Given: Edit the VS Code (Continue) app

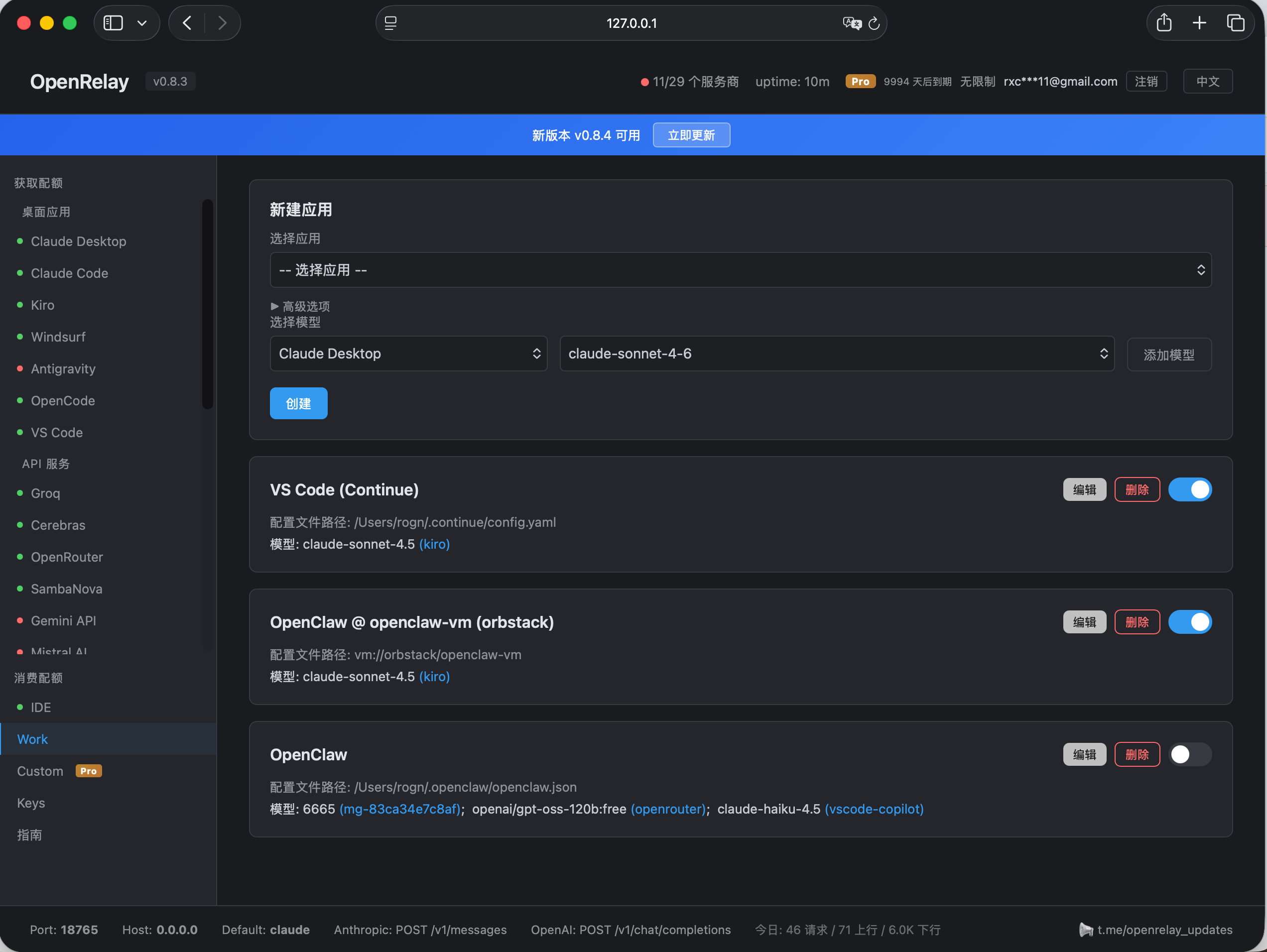Looking at the screenshot, I should [x=1084, y=489].
